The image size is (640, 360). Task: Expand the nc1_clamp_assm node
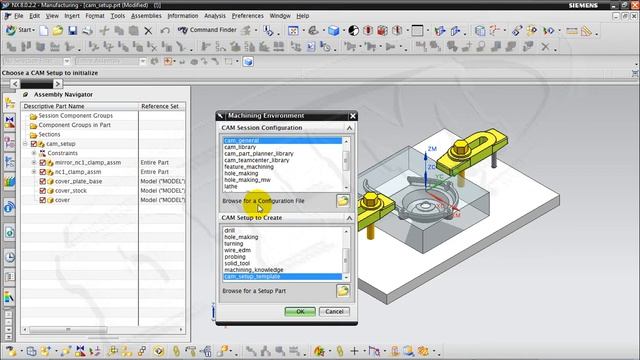[34, 172]
